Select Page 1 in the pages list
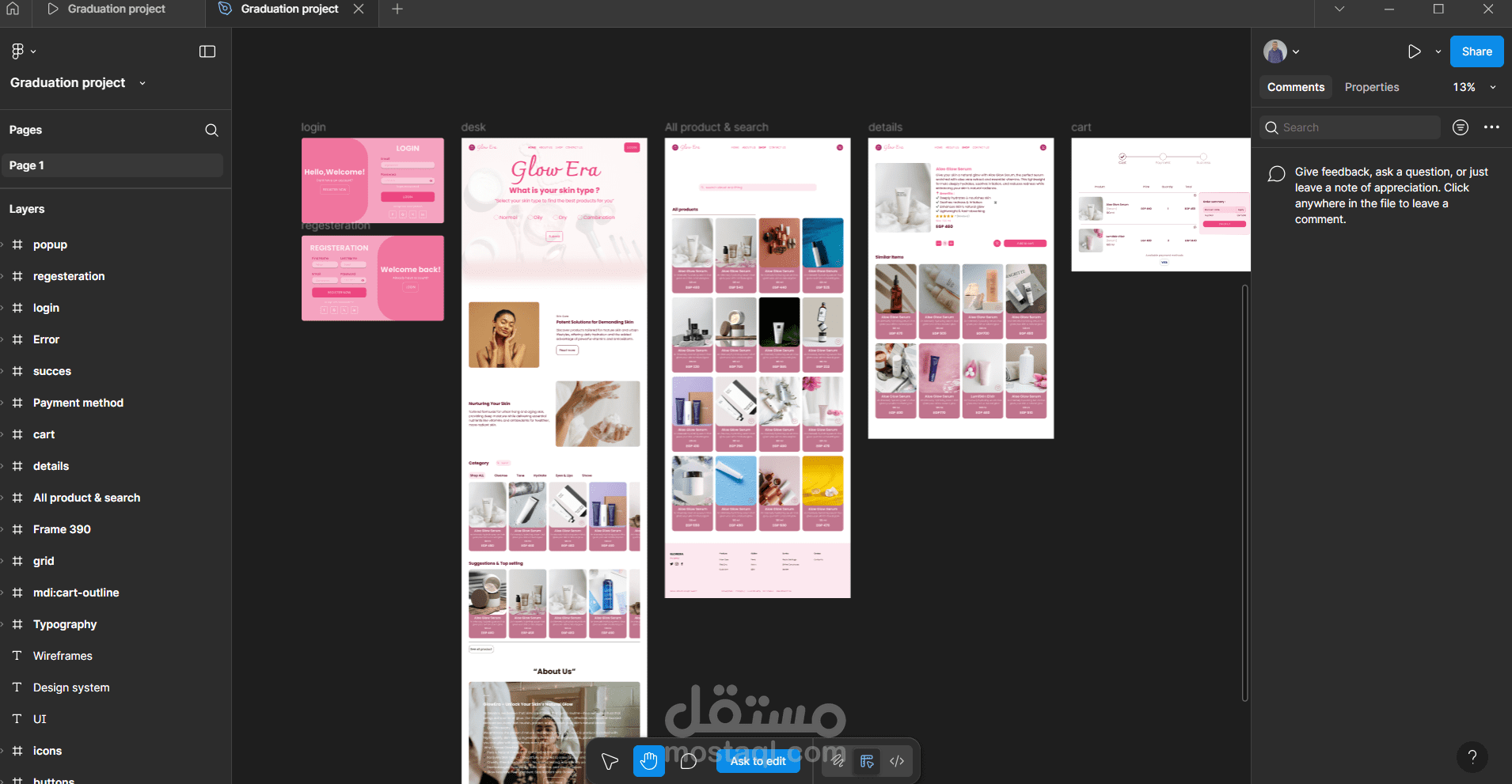Screen dimensions: 1512x784 click(x=112, y=165)
